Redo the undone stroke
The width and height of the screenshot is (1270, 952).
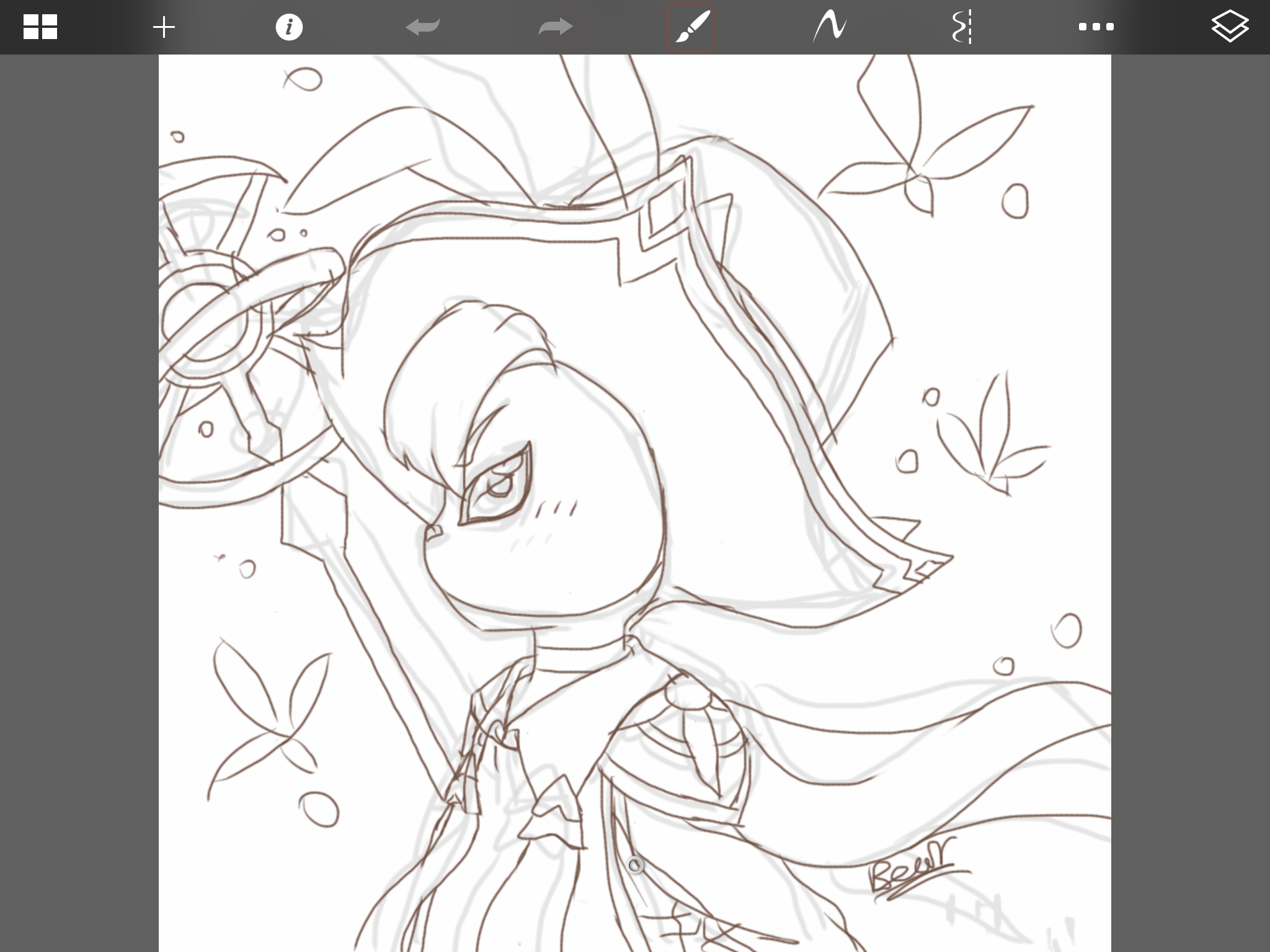coord(555,27)
